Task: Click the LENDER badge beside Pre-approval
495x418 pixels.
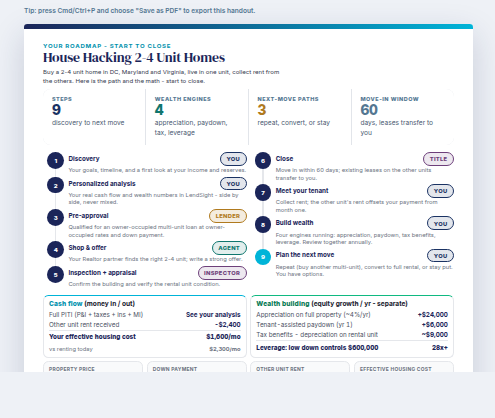Action: coord(228,216)
